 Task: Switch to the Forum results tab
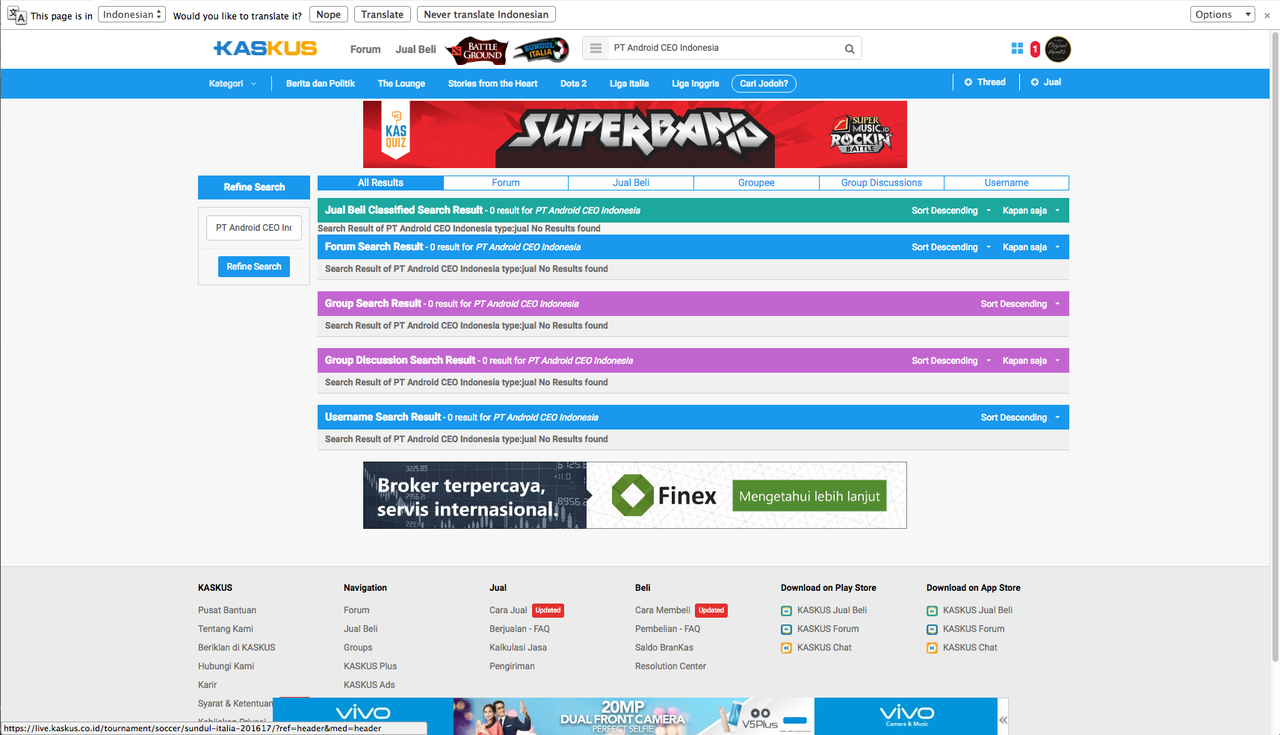[506, 183]
